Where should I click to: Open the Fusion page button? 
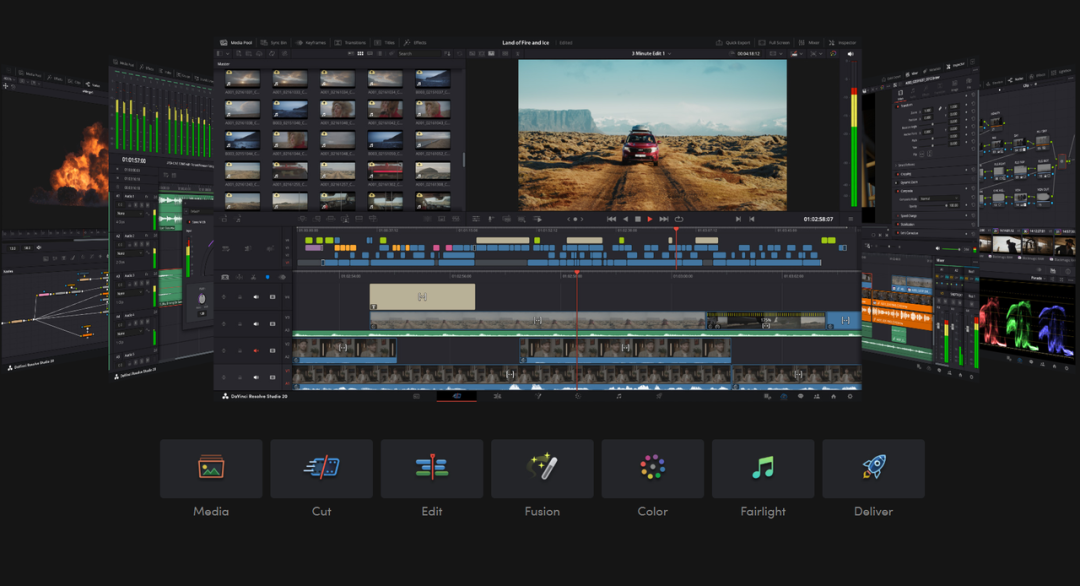tap(542, 468)
